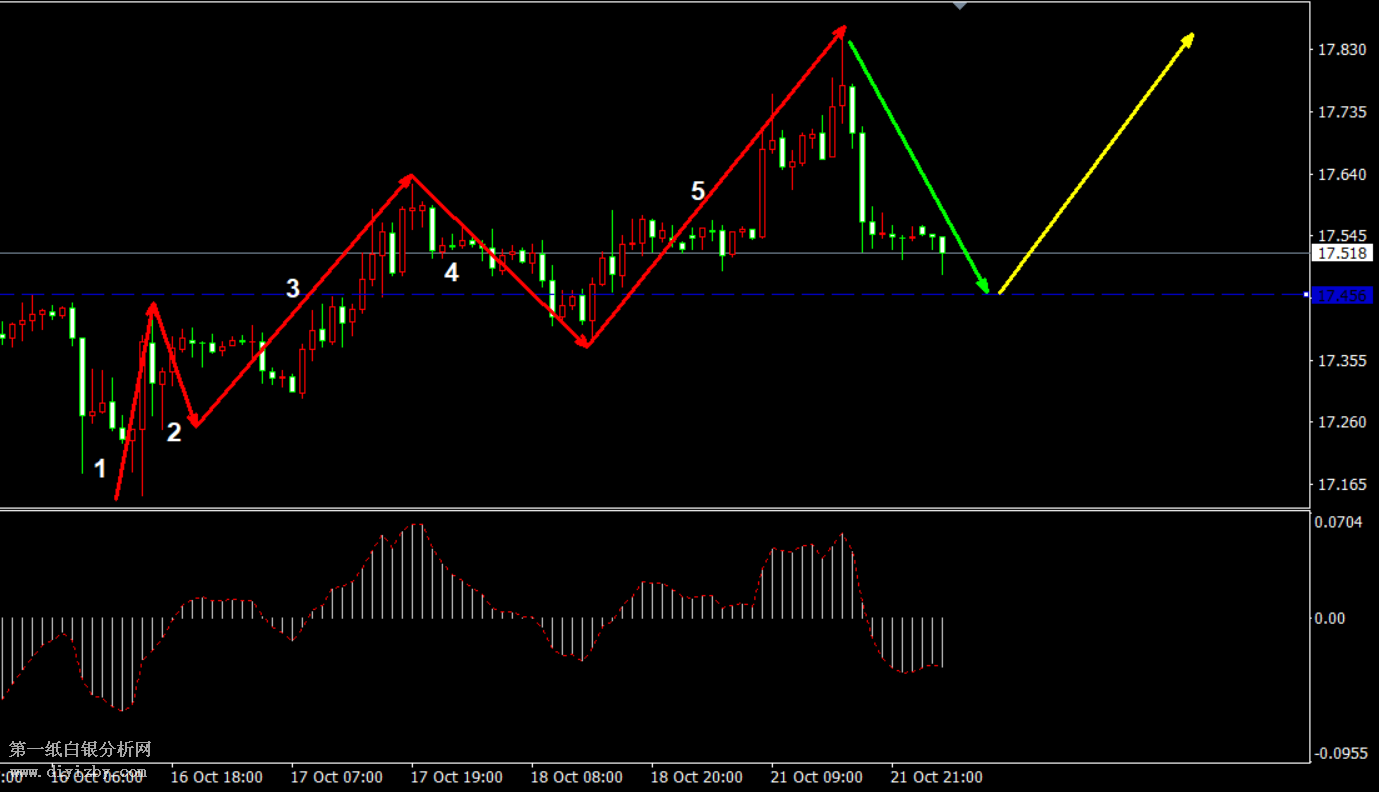The width and height of the screenshot is (1379, 792).
Task: Select the wave label "1"
Action: coord(100,468)
